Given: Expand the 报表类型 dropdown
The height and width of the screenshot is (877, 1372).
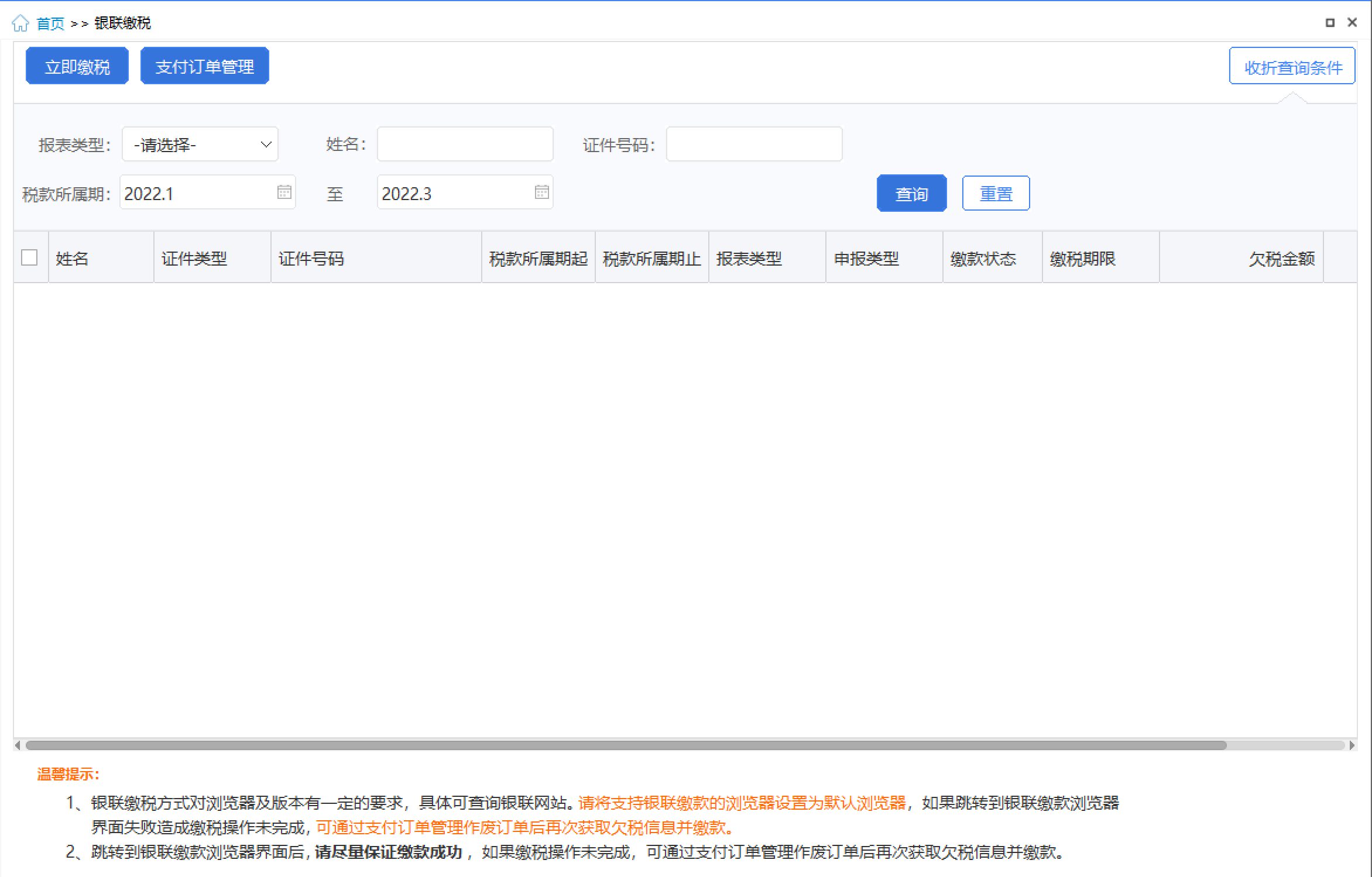Looking at the screenshot, I should [x=200, y=145].
